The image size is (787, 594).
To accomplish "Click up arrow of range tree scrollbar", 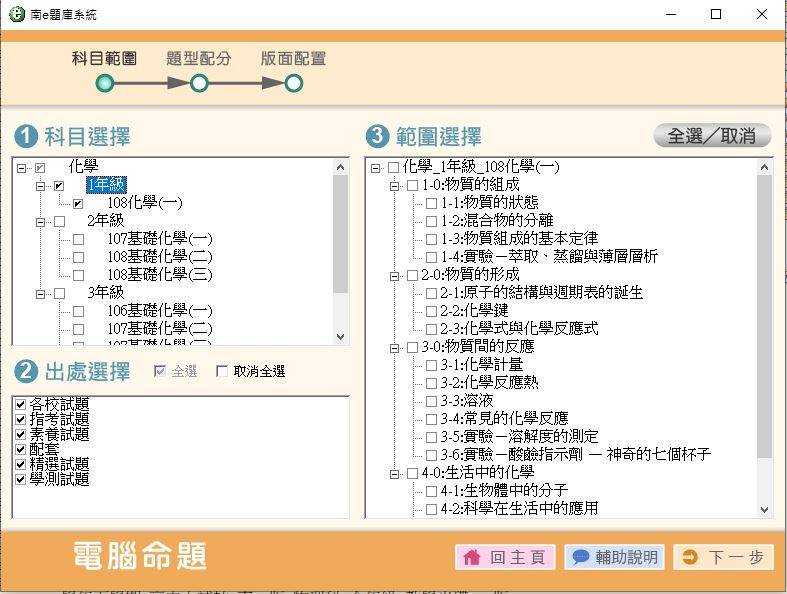I will coord(764,167).
